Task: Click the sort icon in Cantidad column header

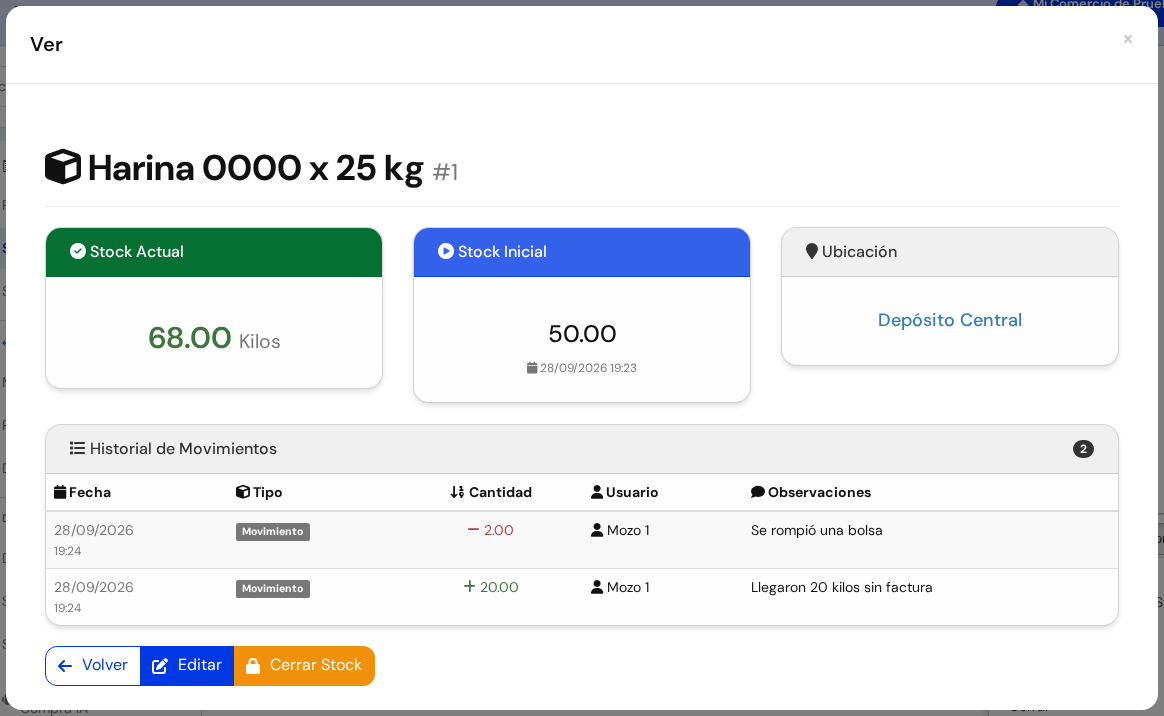Action: (x=457, y=492)
